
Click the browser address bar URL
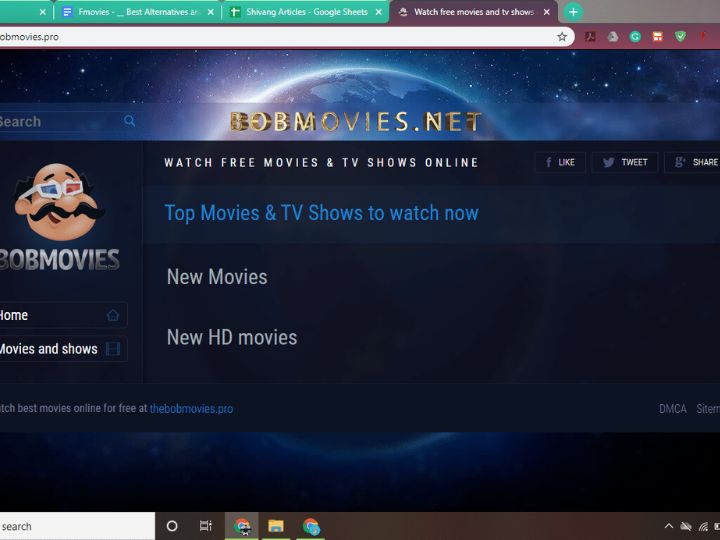[29, 37]
